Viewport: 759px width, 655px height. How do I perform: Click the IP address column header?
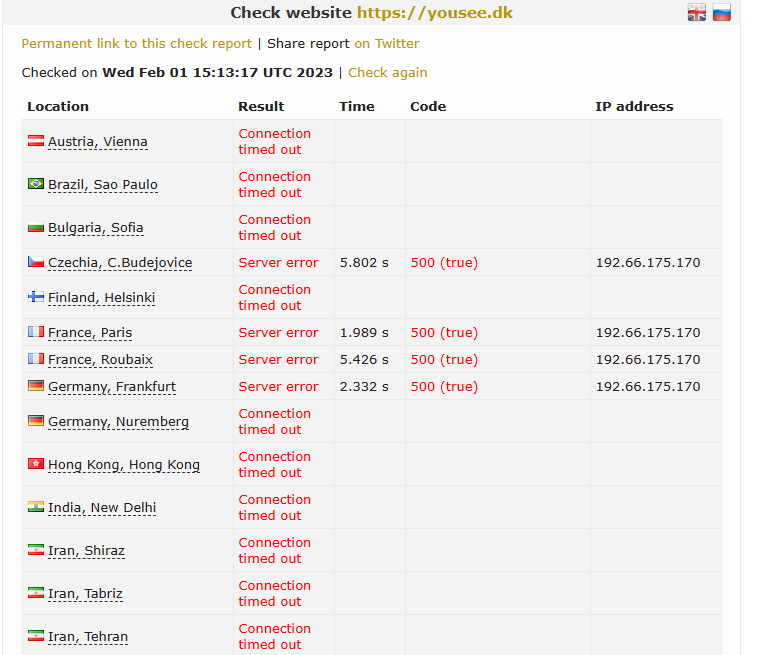(634, 107)
